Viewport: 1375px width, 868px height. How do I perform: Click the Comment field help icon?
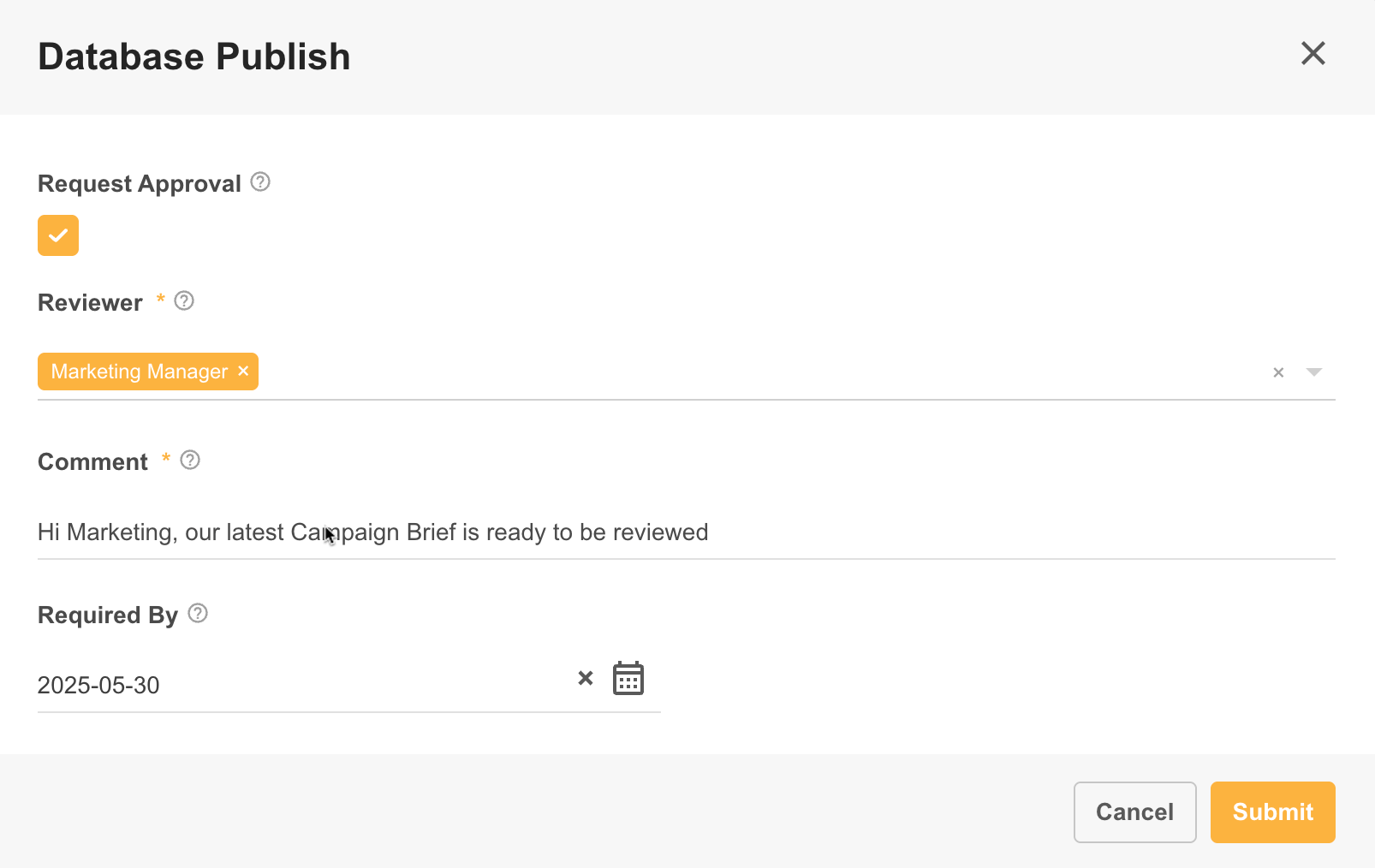[x=190, y=461]
